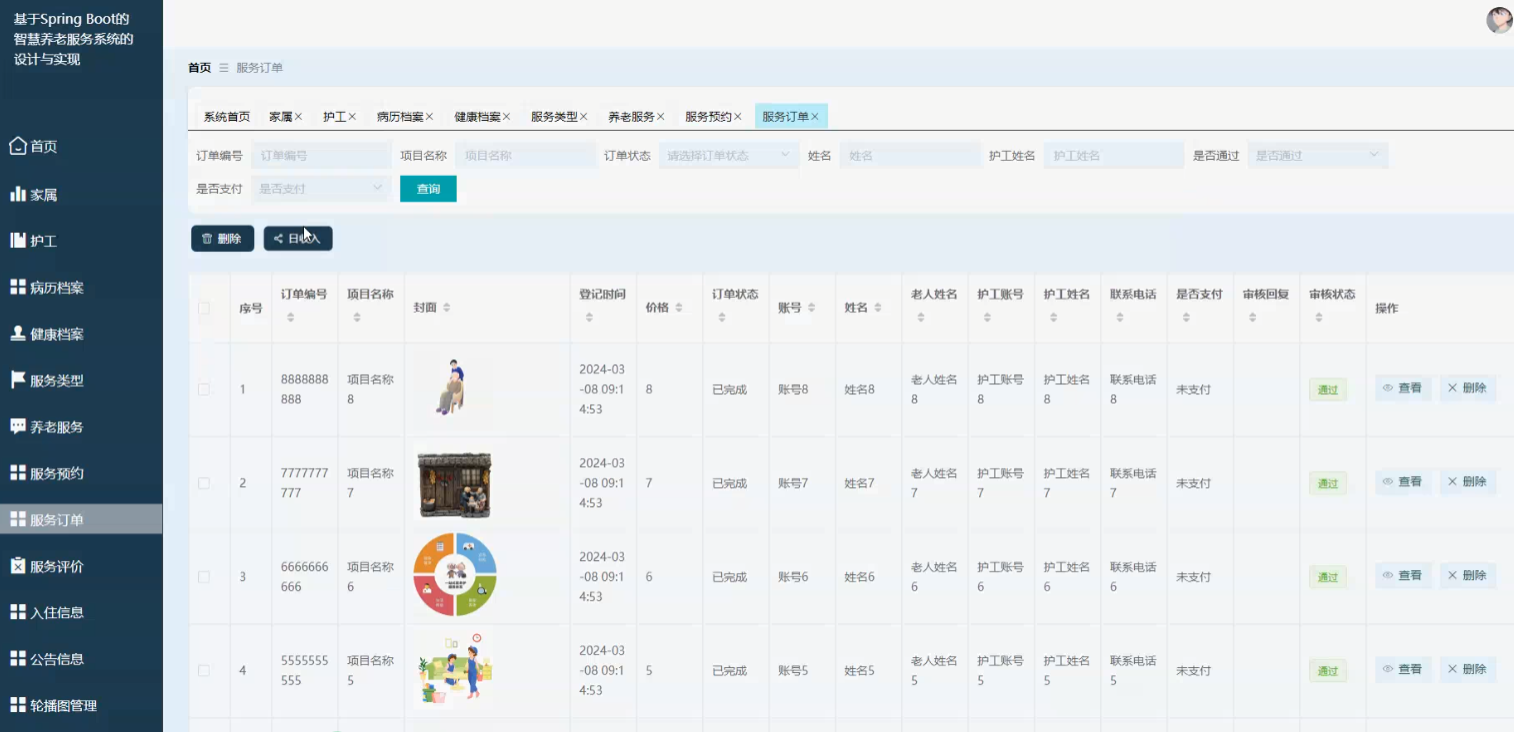The height and width of the screenshot is (732, 1514).
Task: Select the 首页 home icon in sidebar
Action: [16, 145]
